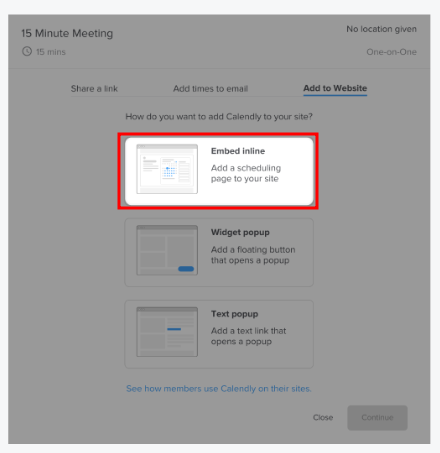Image resolution: width=440 pixels, height=453 pixels.
Task: Click the 15 Minute Meeting title
Action: coord(67,33)
